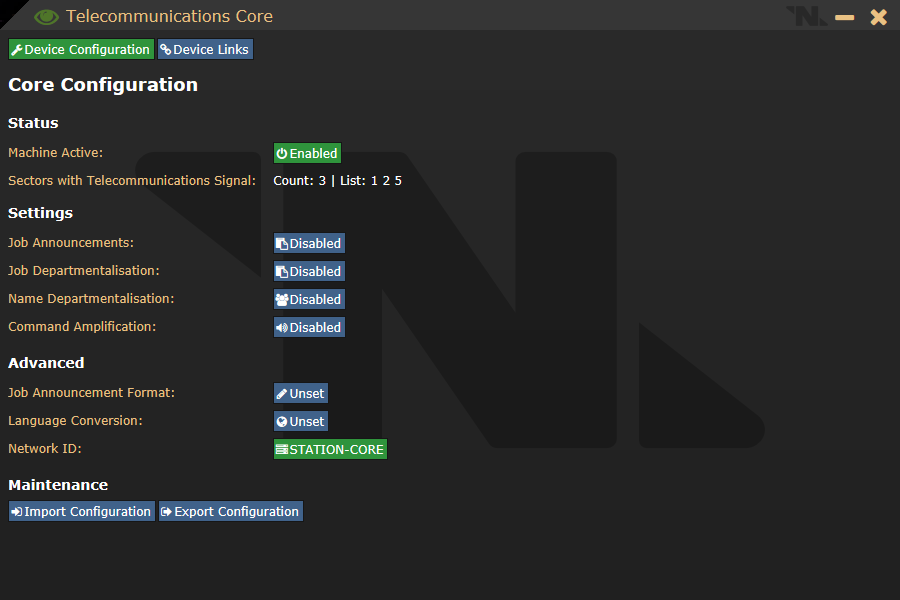Enable Name Departmentalisation setting

[x=309, y=299]
